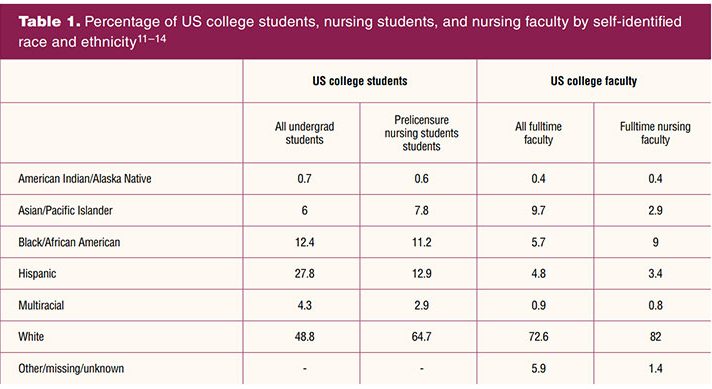Click the Table 1 title text
The width and height of the screenshot is (712, 389).
coord(350,31)
